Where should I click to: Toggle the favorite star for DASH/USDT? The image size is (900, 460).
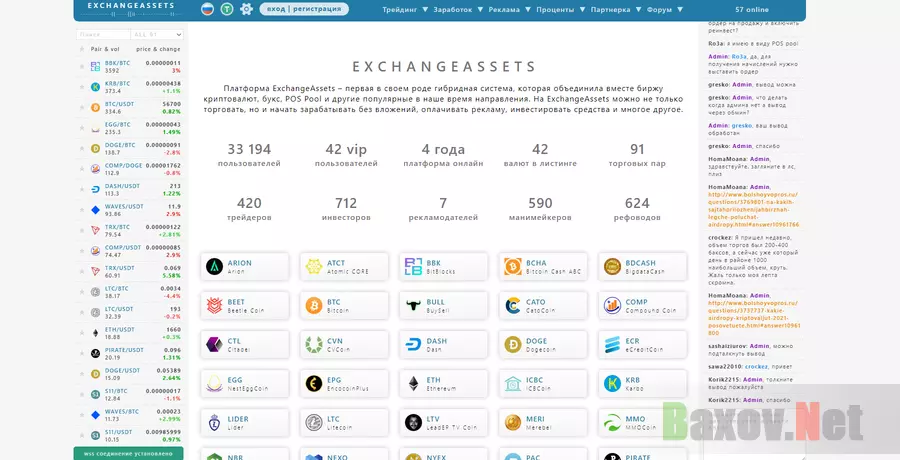[x=82, y=190]
